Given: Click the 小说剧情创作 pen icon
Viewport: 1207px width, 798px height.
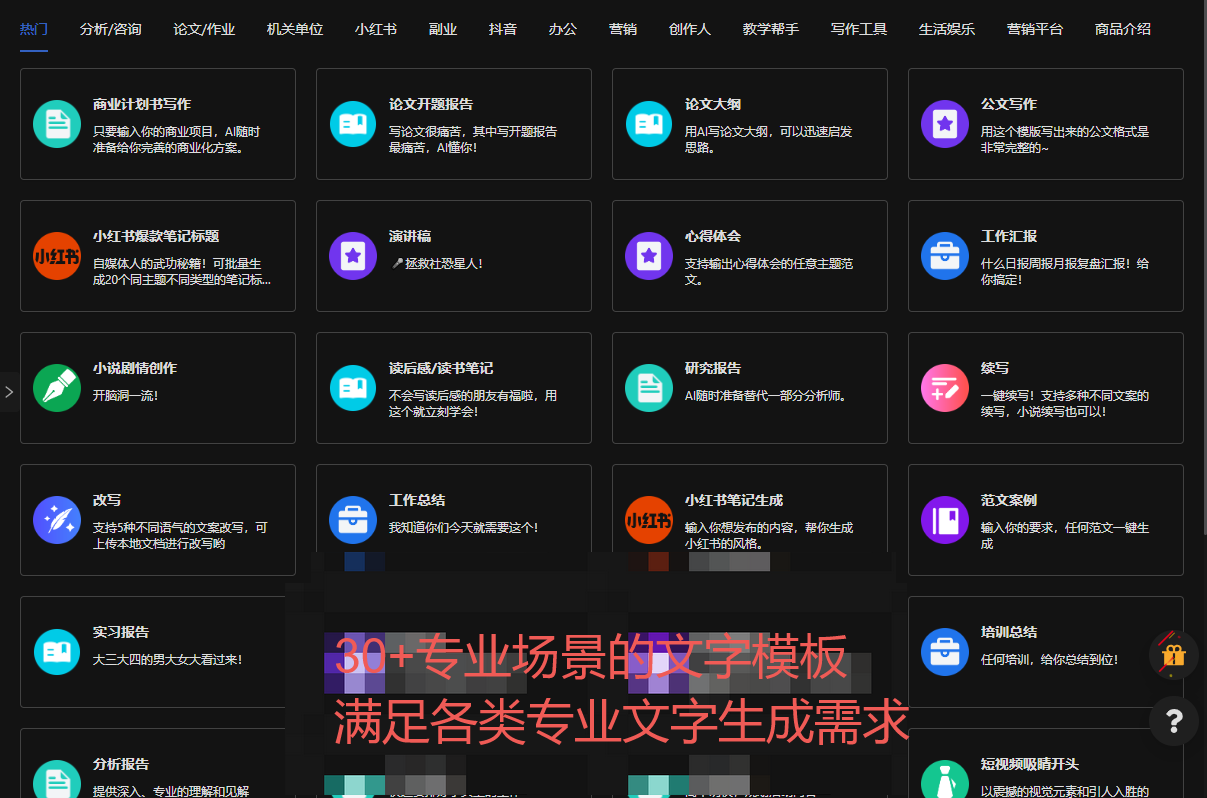Looking at the screenshot, I should [x=57, y=388].
